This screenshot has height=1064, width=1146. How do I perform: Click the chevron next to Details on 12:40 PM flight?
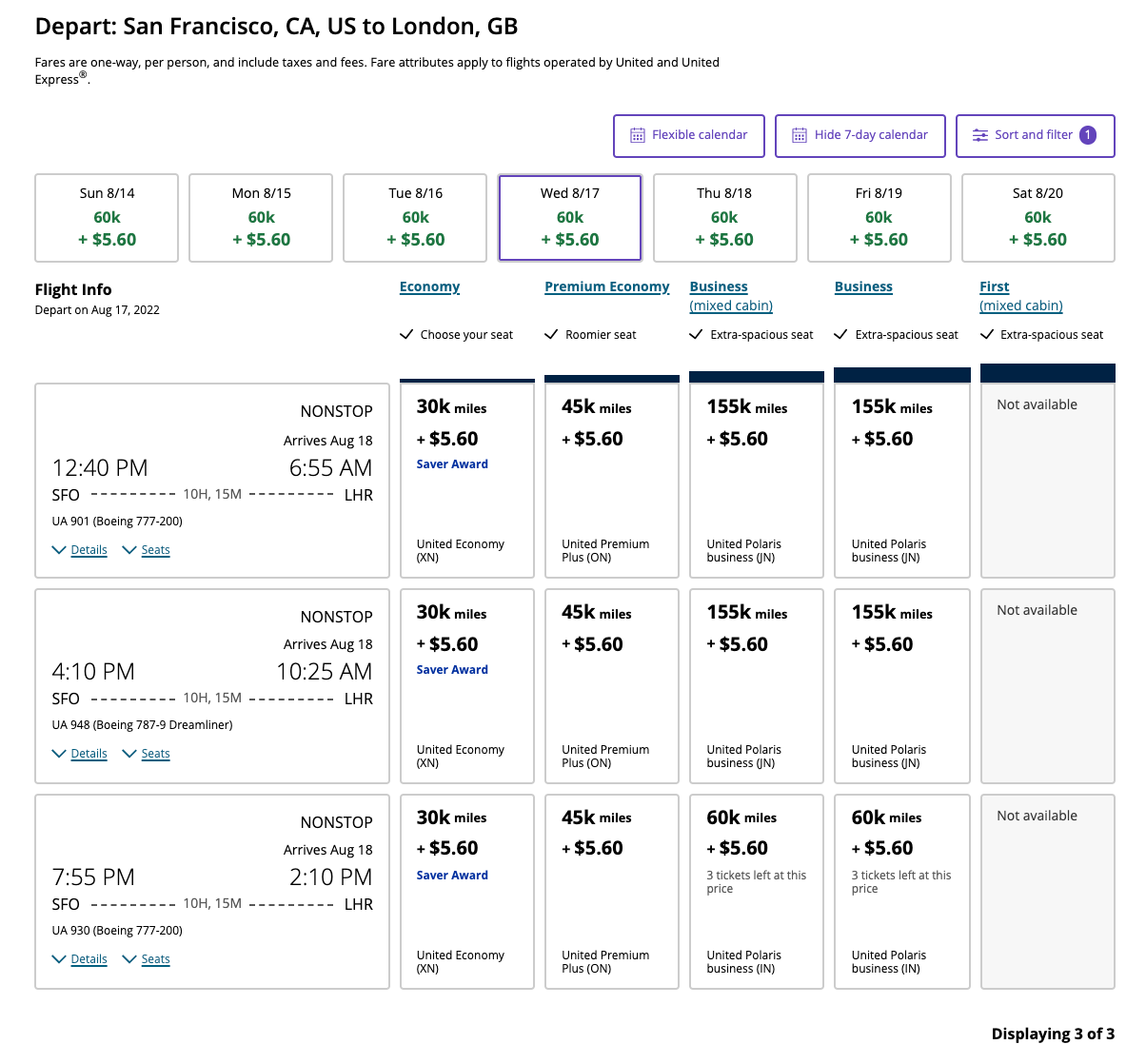click(59, 549)
